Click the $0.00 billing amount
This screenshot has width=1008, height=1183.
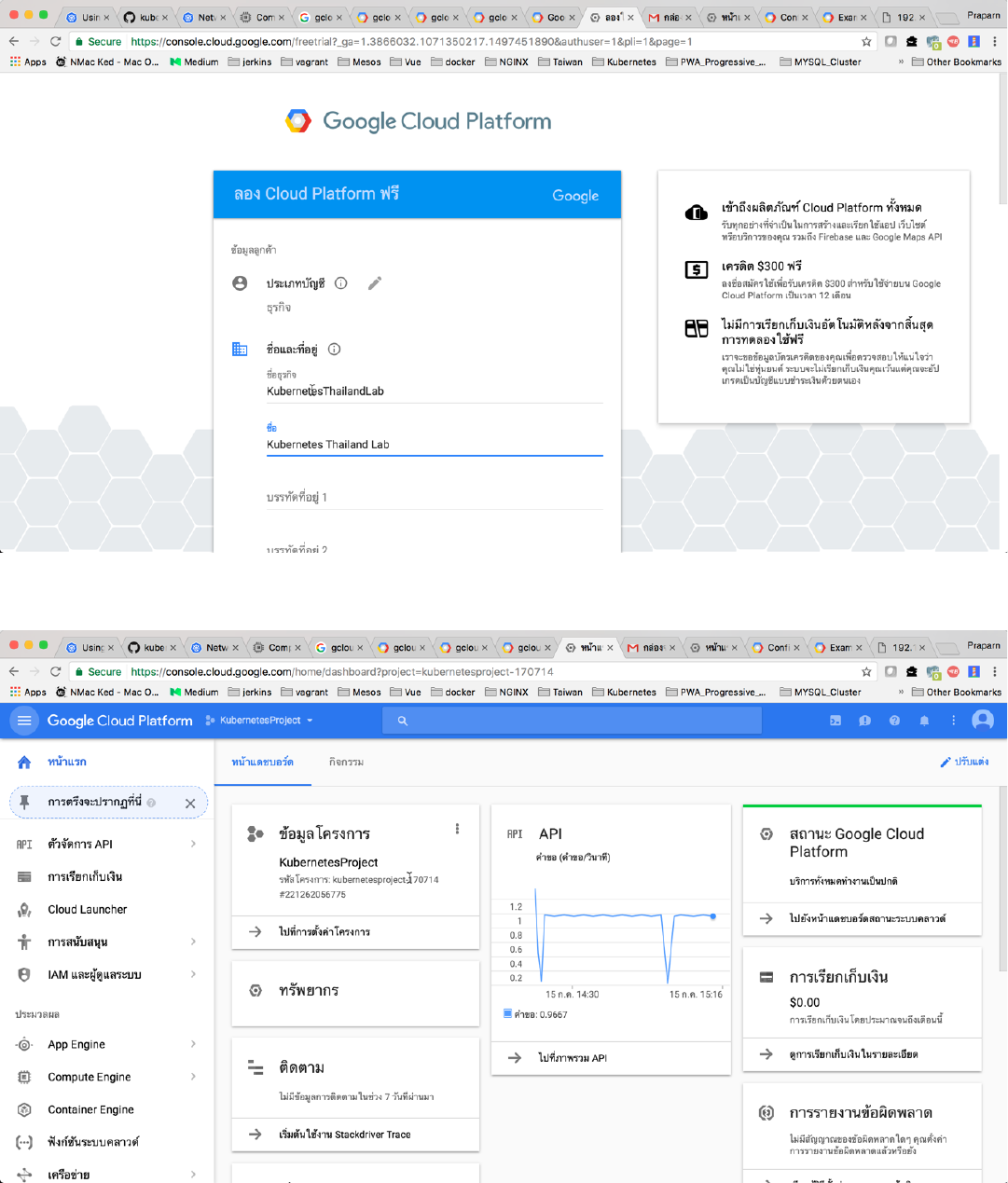point(805,1003)
